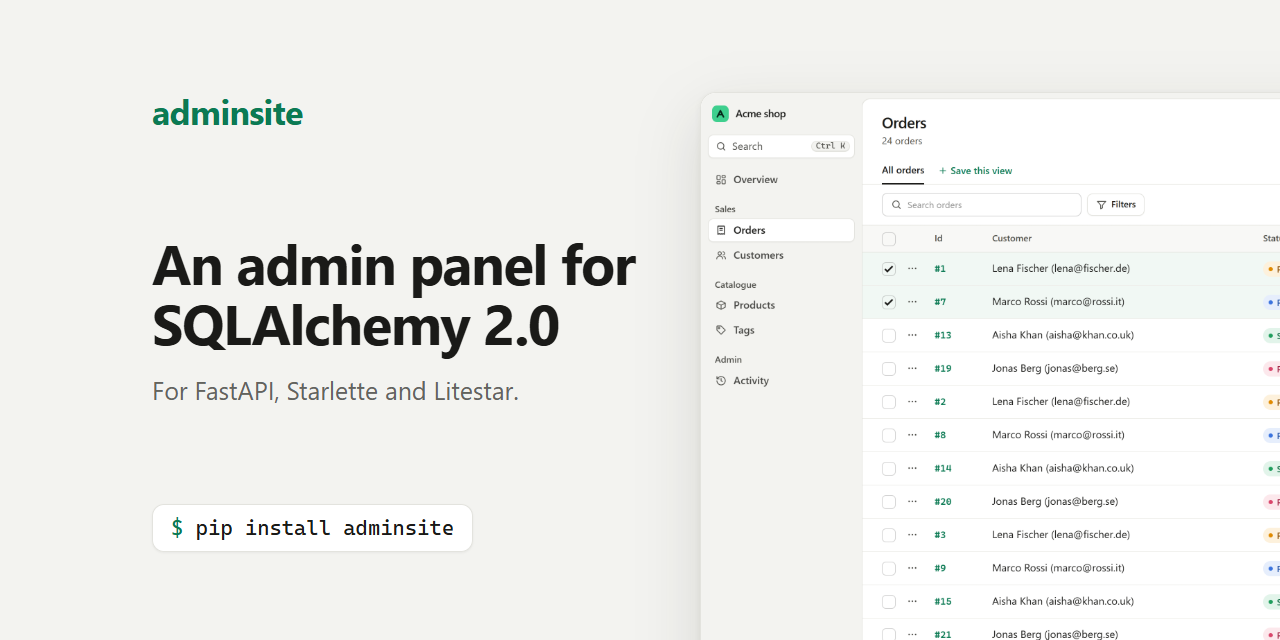This screenshot has height=640, width=1280.
Task: Click the Orders document icon in sidebar
Action: [721, 230]
